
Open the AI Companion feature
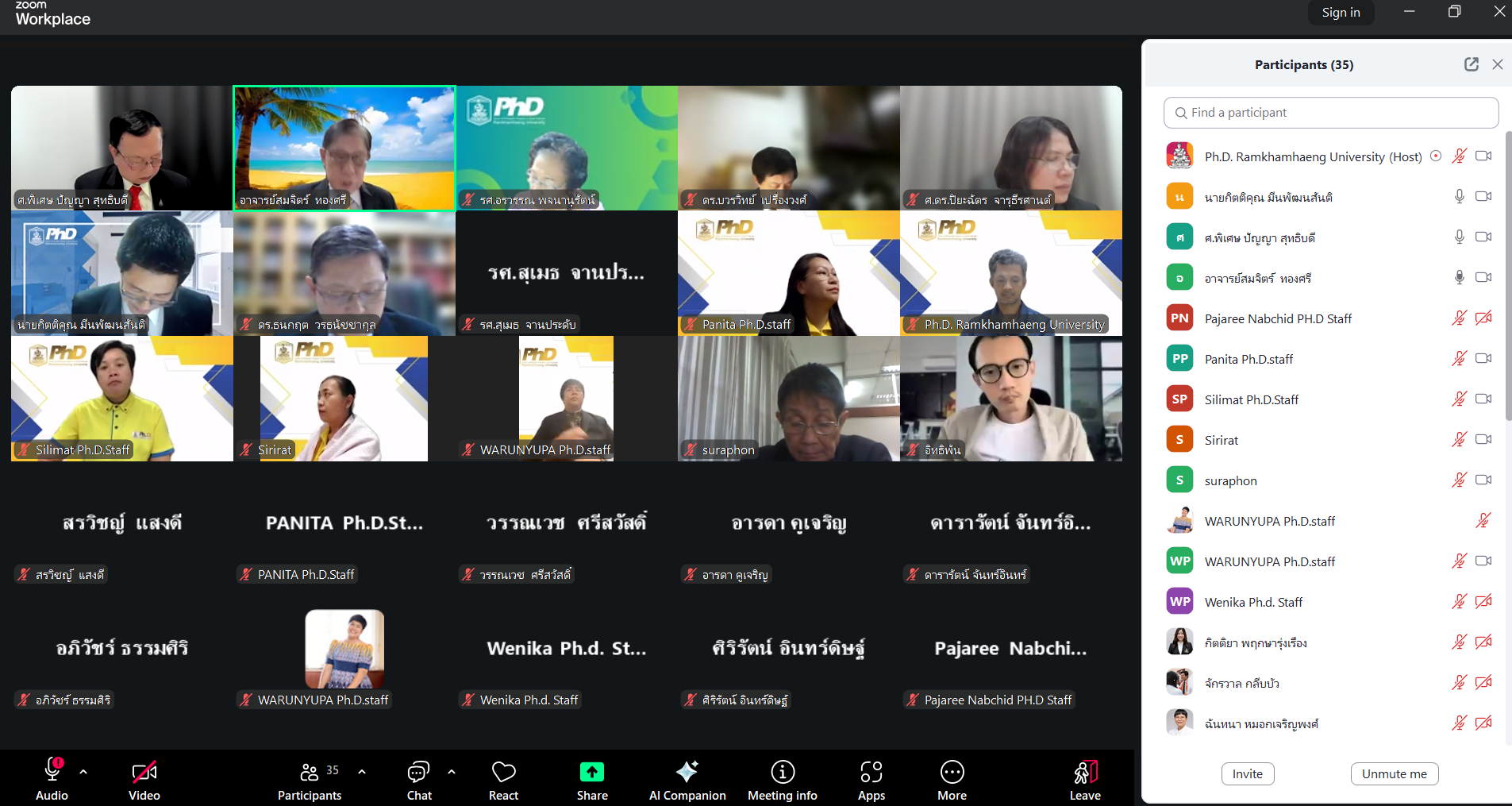687,781
